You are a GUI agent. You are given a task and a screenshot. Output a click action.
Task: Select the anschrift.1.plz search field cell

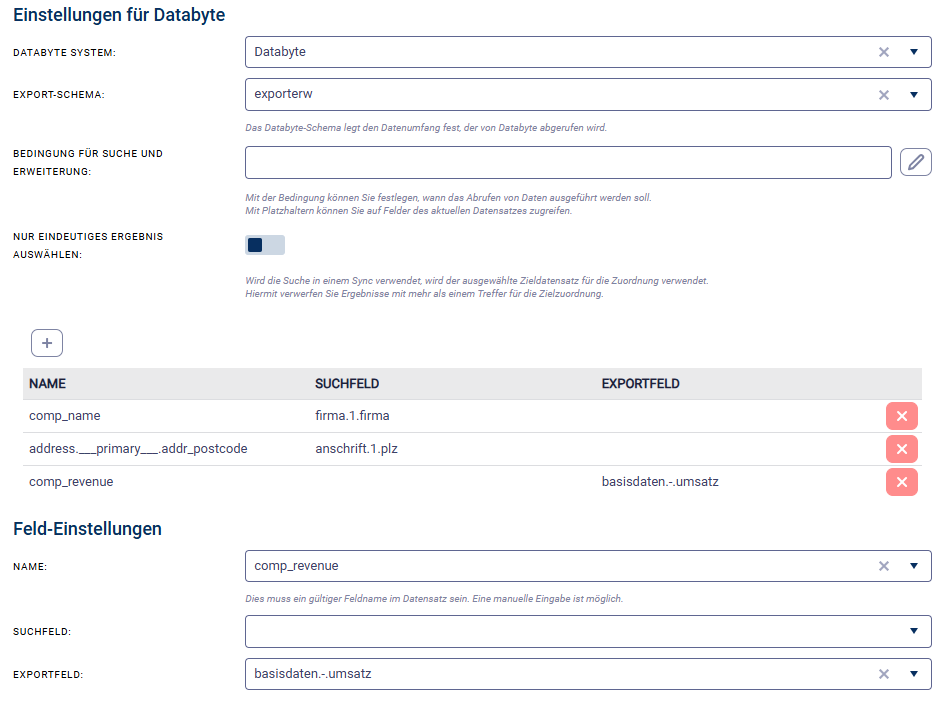click(x=356, y=449)
